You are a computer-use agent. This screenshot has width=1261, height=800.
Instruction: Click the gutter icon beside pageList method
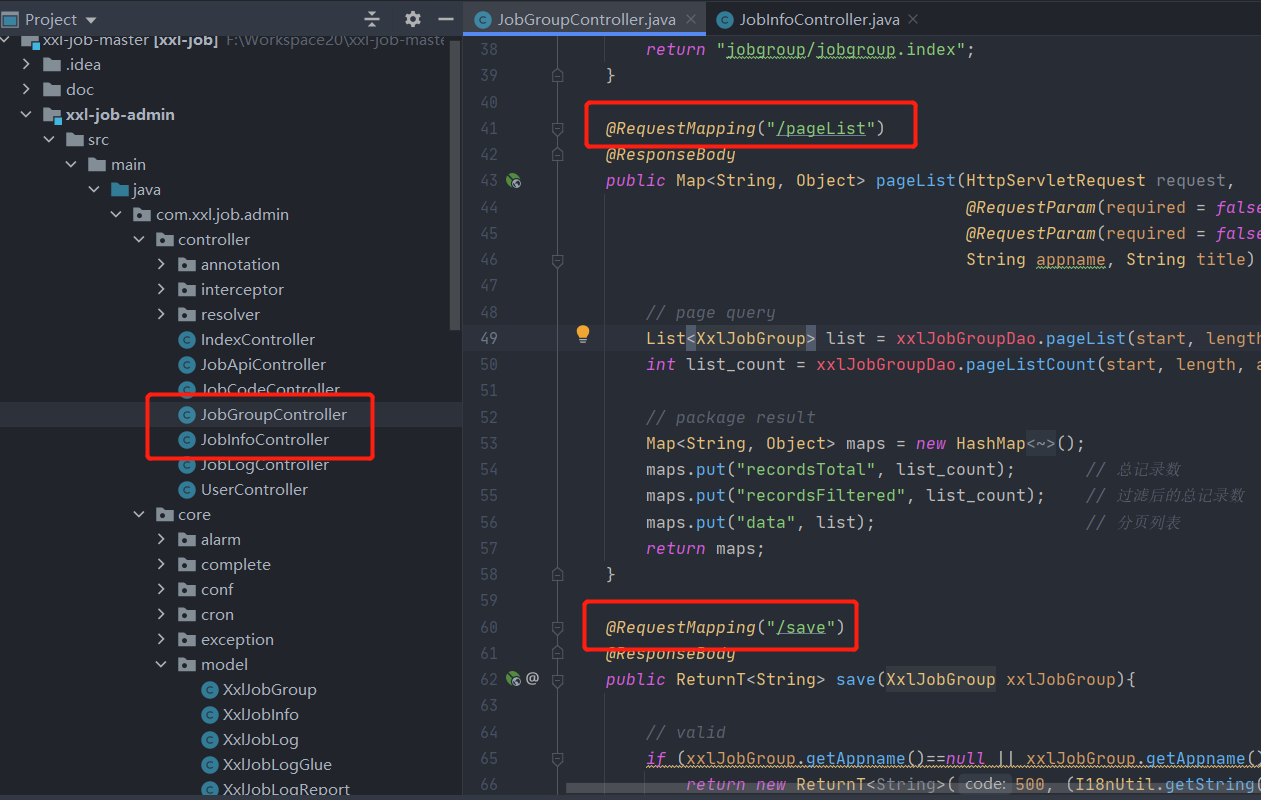(x=514, y=181)
